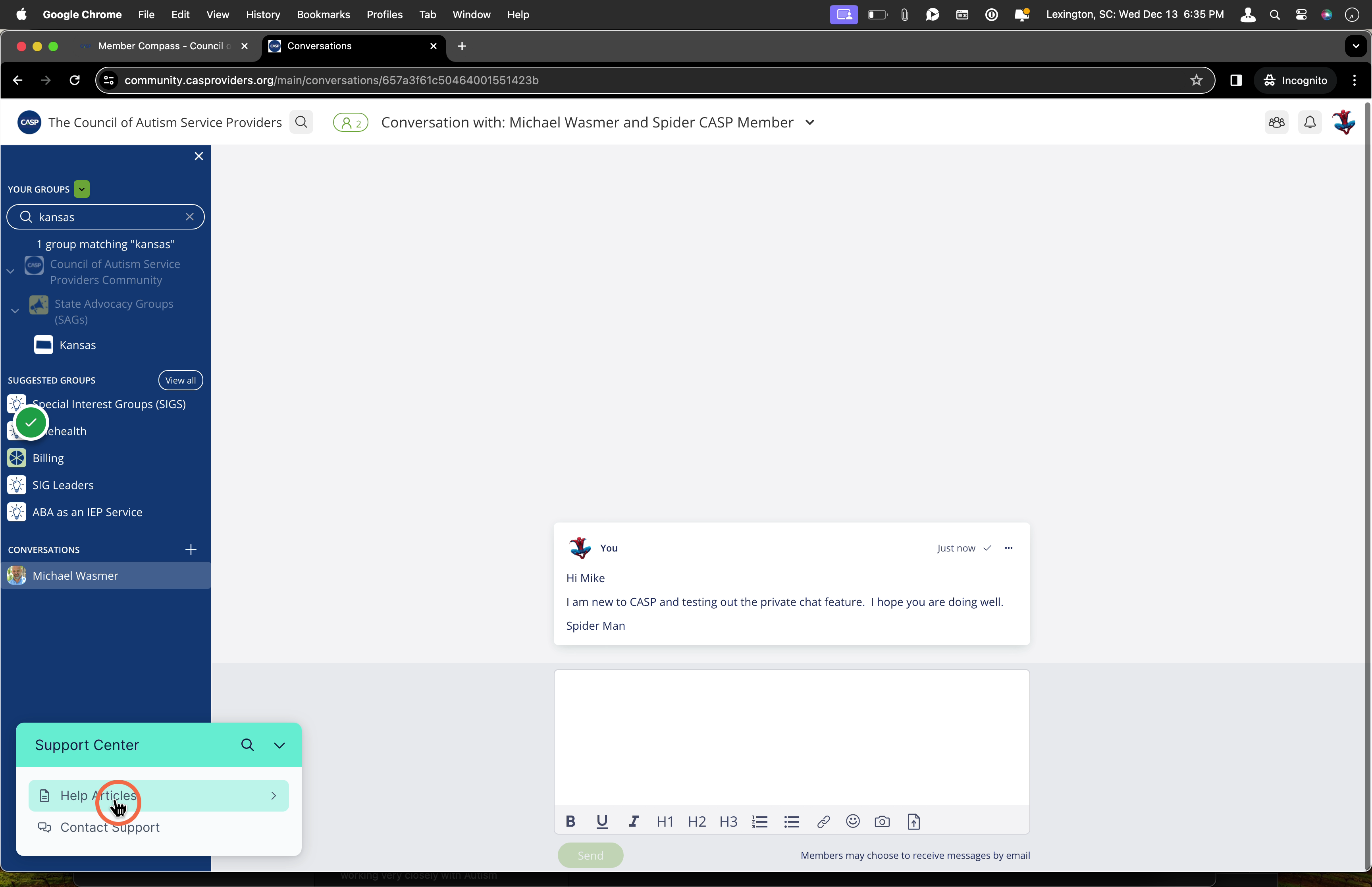Open the Kansas group
Screen dimensions: 1372x887
coord(77,345)
